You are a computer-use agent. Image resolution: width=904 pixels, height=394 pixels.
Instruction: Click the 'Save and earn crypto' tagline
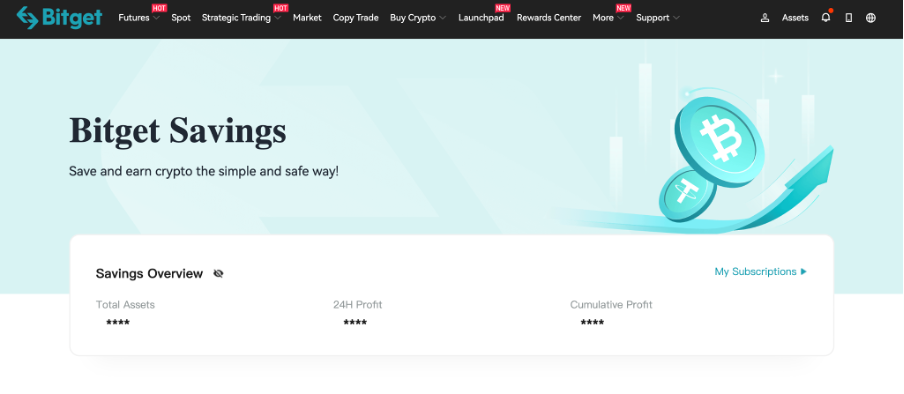coord(204,171)
